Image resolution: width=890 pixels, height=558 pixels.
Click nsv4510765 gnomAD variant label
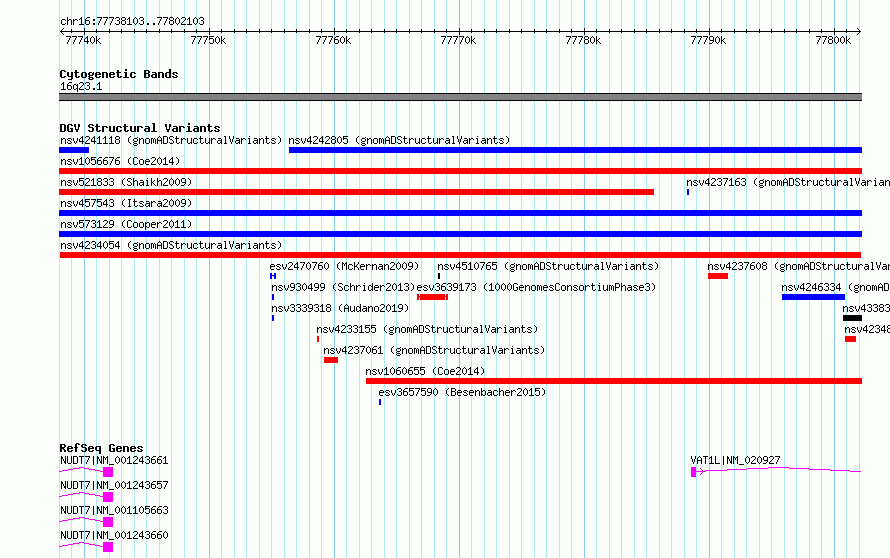pyautogui.click(x=548, y=266)
